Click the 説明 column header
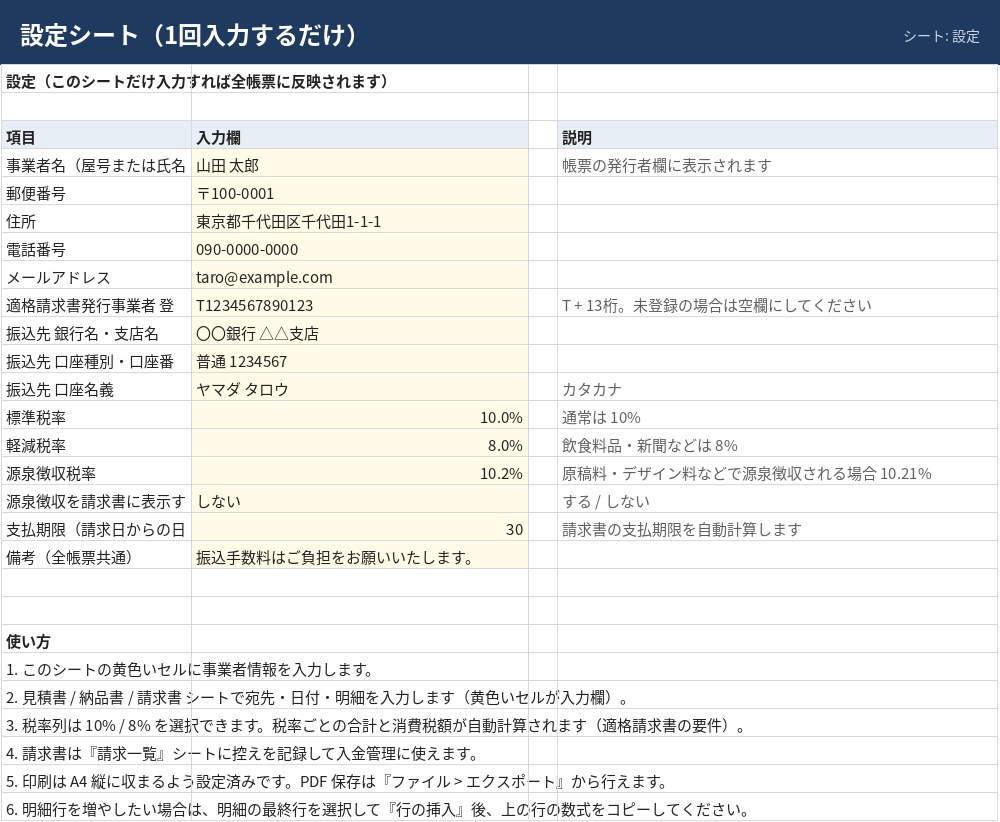The height and width of the screenshot is (822, 1000). pyautogui.click(x=777, y=136)
